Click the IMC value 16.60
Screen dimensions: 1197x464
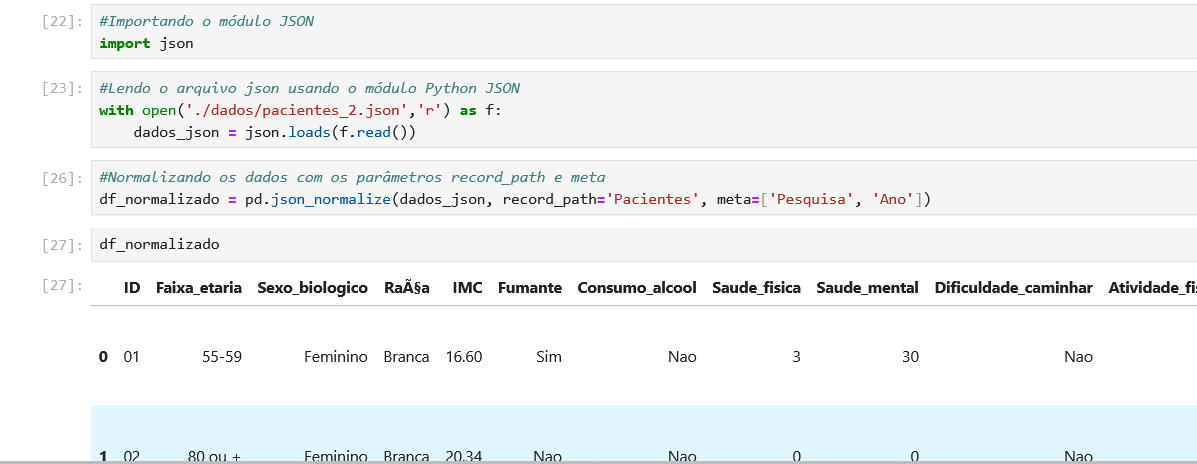[464, 356]
